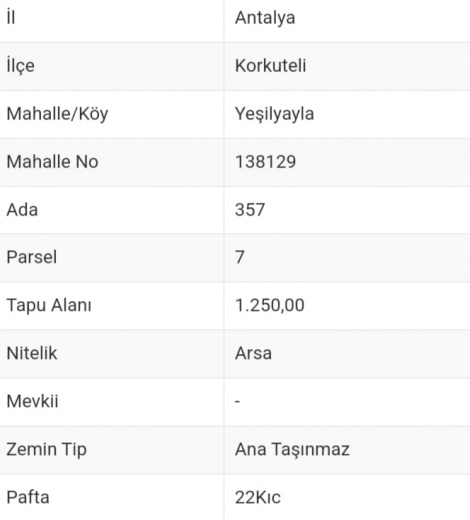This screenshot has width=470, height=520.
Task: Select the Pafta value 22Kıc
Action: (x=257, y=497)
